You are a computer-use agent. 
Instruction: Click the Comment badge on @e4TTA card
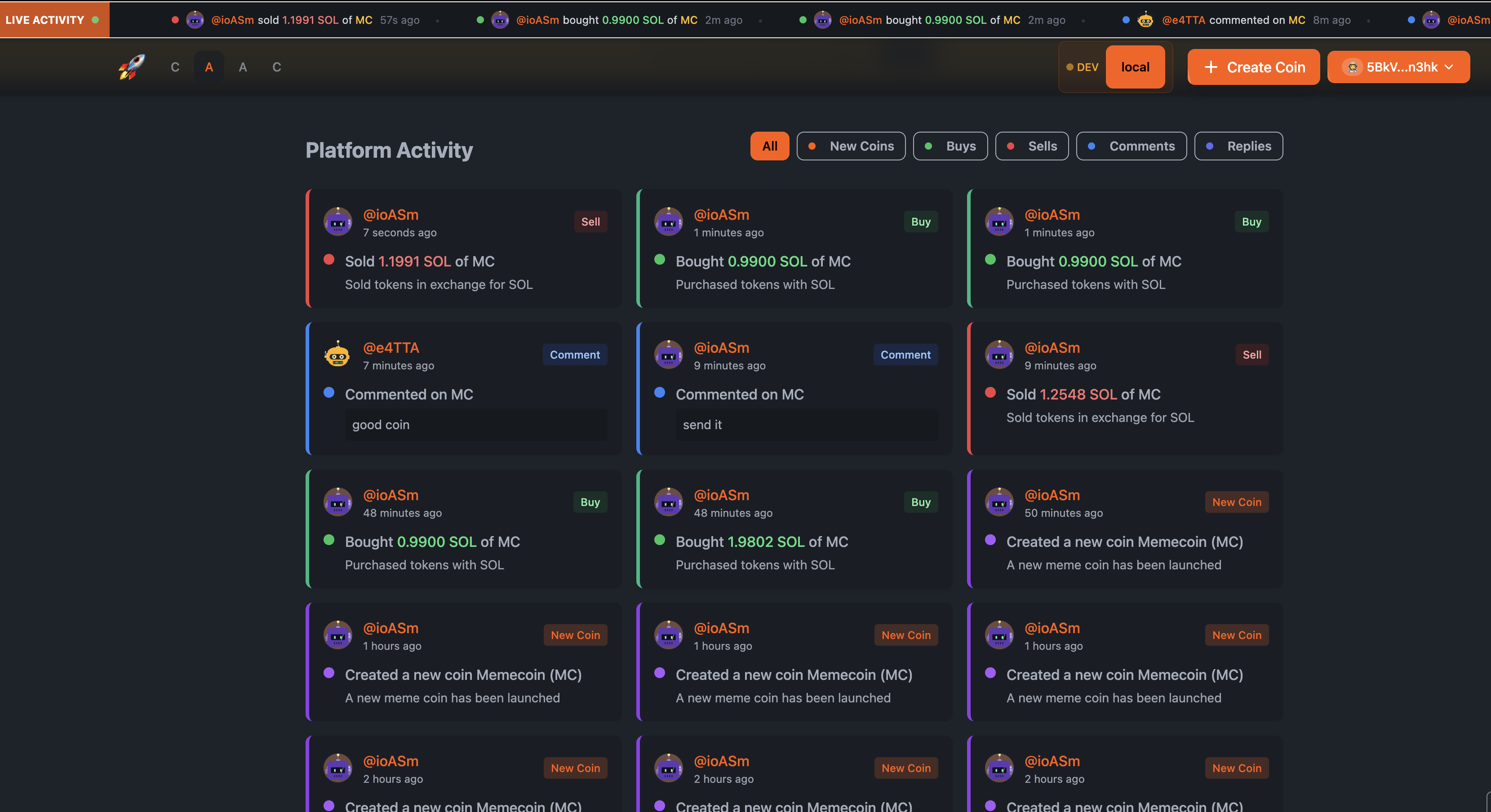[575, 355]
